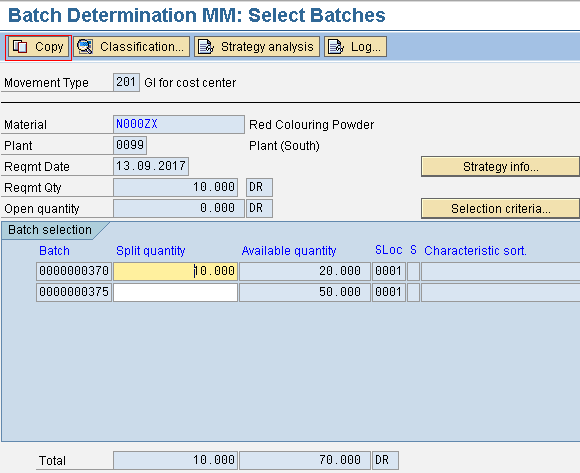Click the Strategy analysis button label
This screenshot has width=580, height=473.
[x=267, y=47]
